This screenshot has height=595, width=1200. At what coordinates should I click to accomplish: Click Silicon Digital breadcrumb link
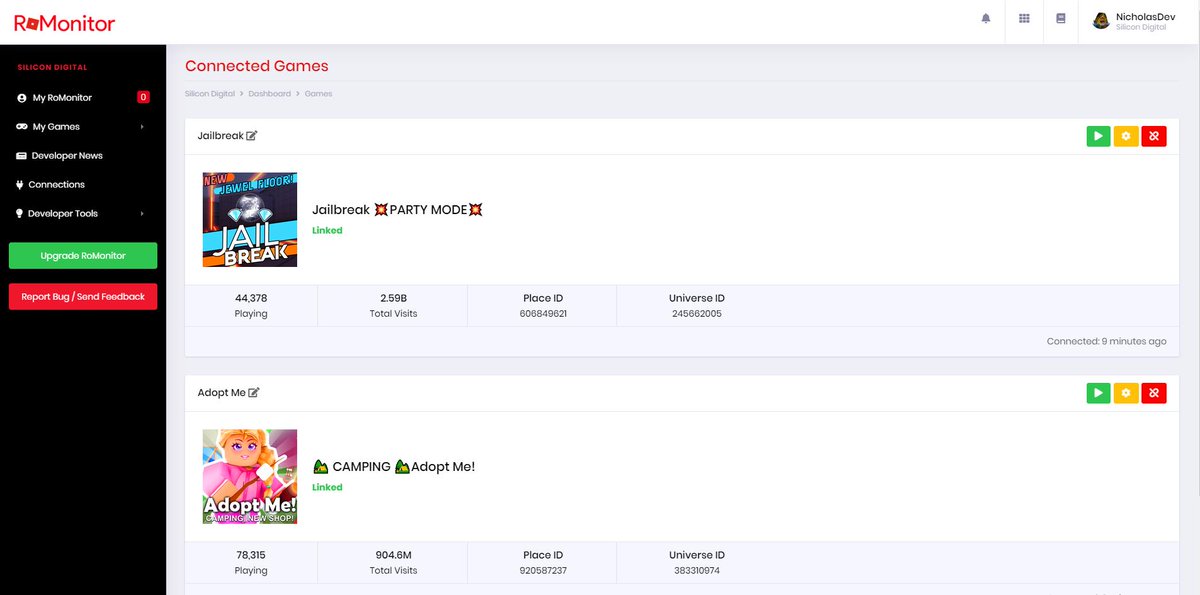[x=210, y=93]
